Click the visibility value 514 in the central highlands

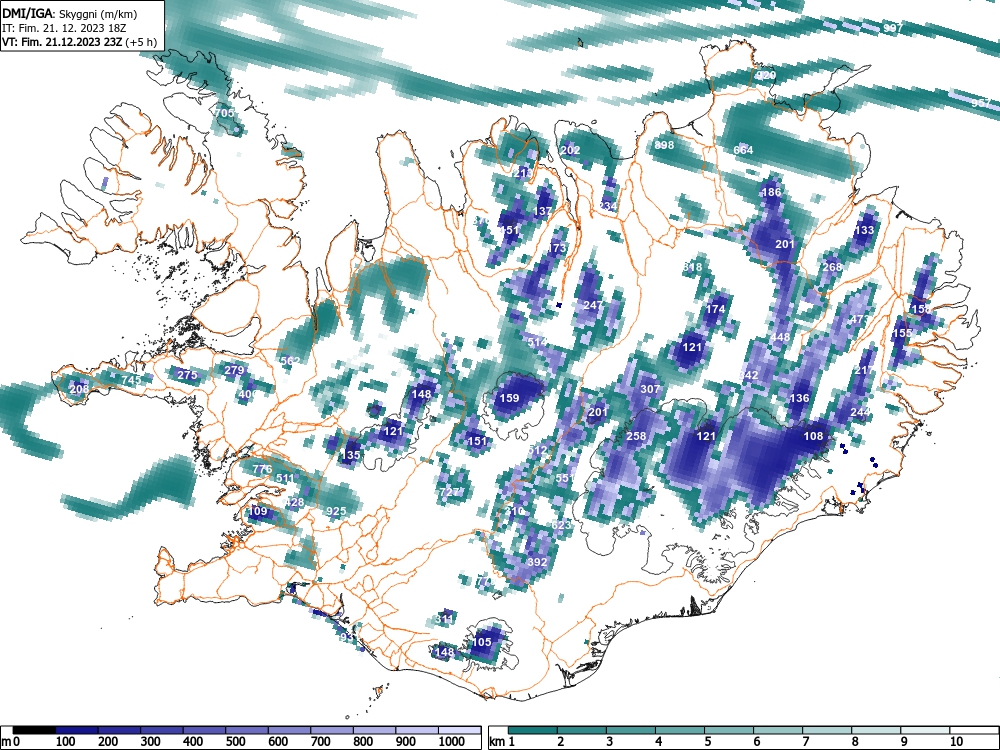coord(538,342)
